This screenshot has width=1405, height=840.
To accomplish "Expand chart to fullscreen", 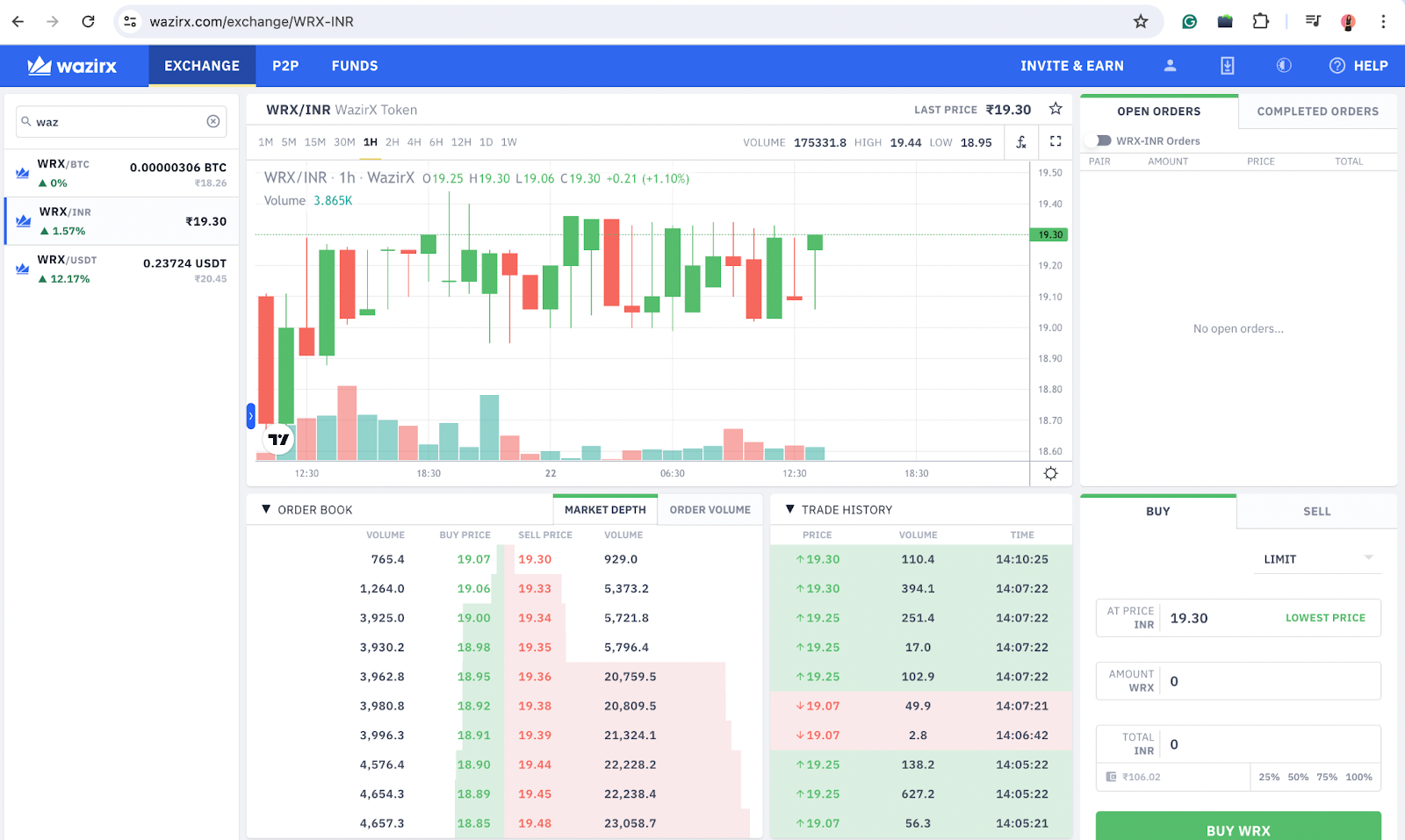I will pyautogui.click(x=1056, y=141).
